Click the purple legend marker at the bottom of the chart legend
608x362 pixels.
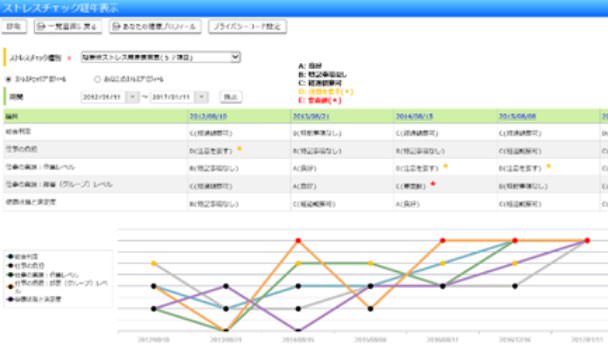10,299
